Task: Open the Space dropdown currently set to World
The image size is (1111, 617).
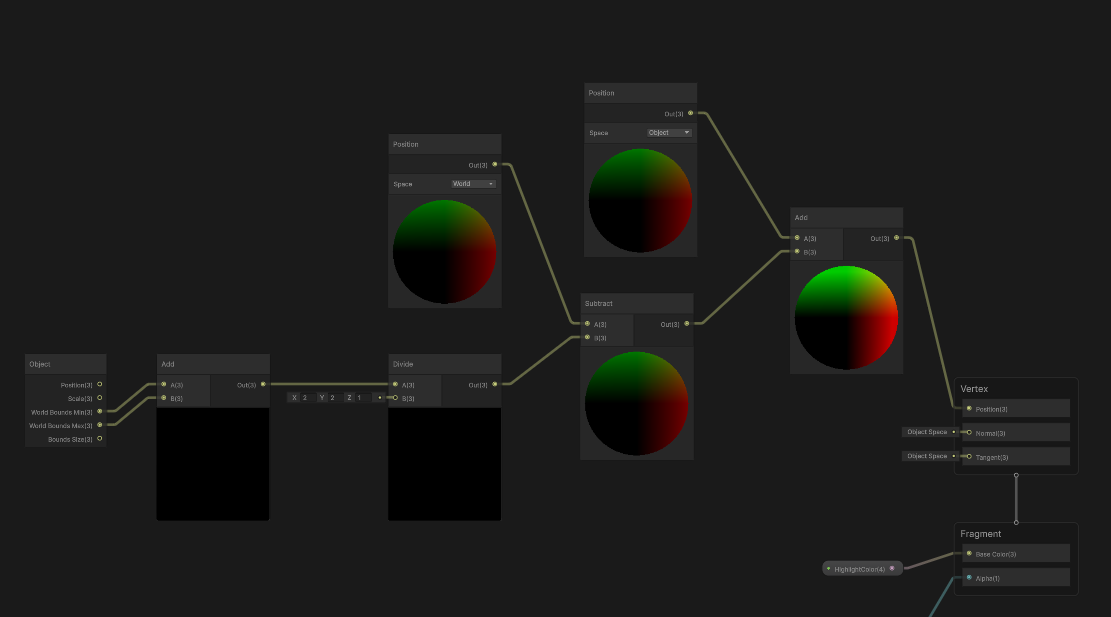Action: (473, 183)
